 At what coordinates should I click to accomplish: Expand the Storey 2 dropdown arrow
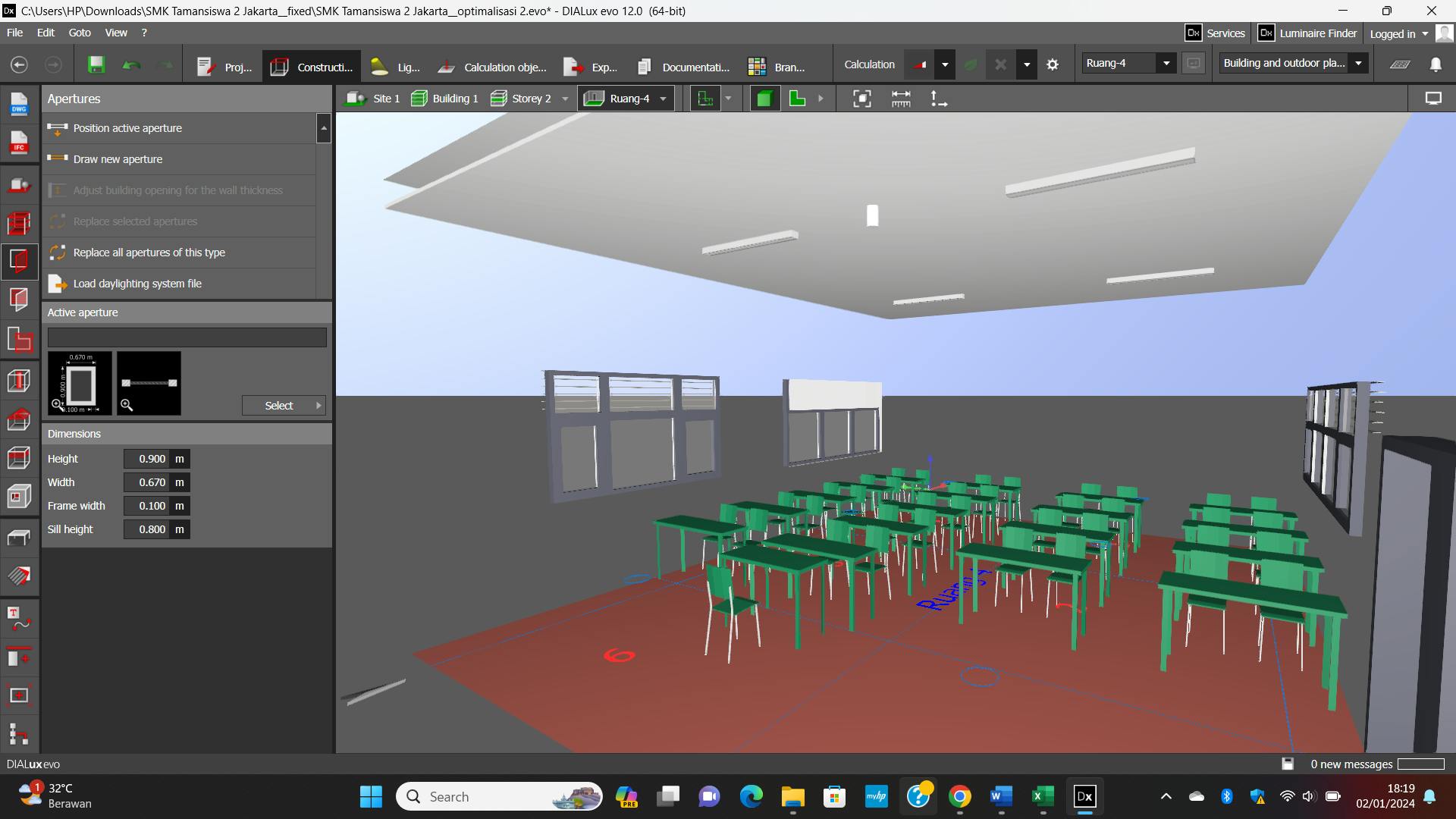click(565, 99)
